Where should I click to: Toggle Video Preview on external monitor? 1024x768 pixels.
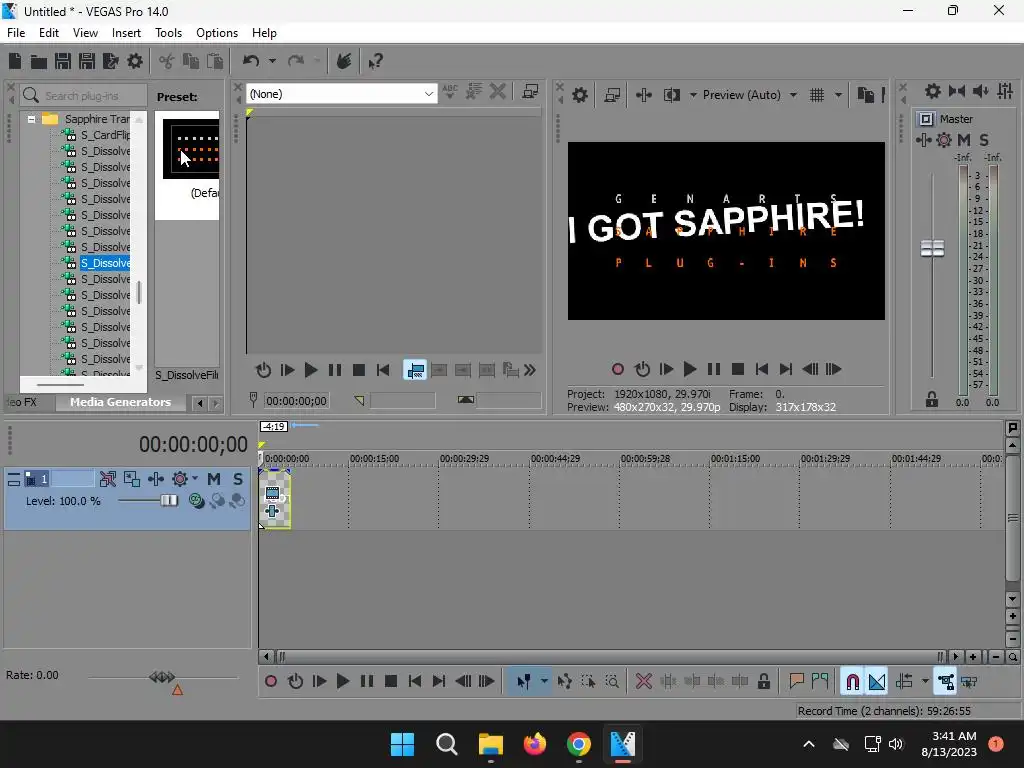pos(612,95)
